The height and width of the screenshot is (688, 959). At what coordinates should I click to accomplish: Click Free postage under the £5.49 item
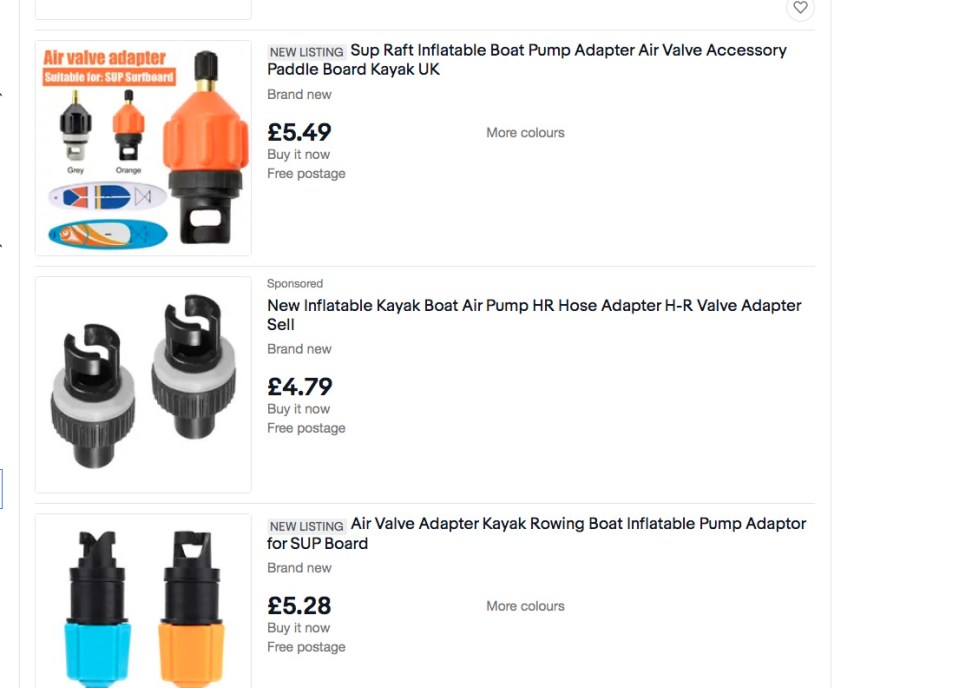306,173
